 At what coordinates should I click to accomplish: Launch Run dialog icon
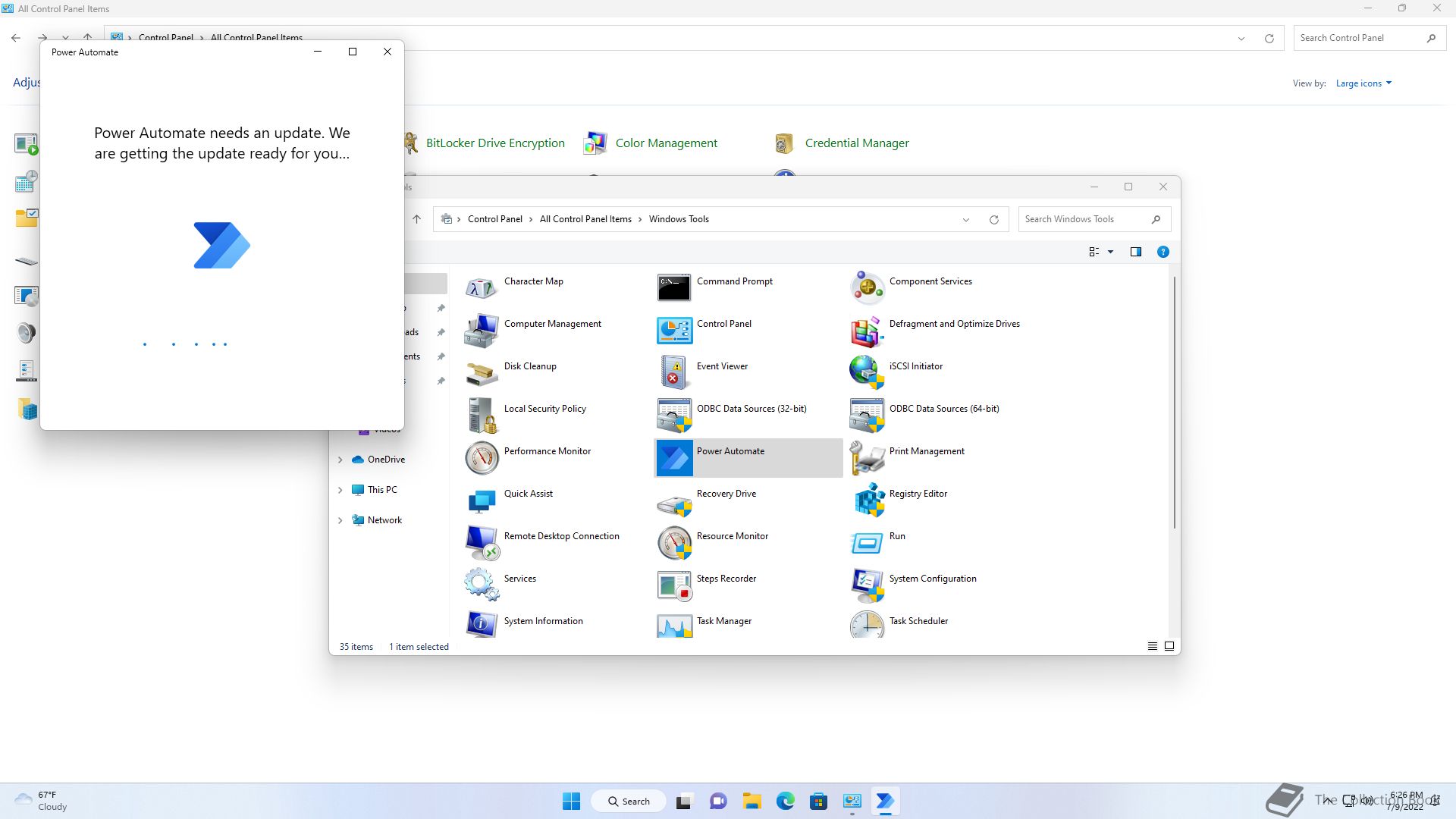point(867,543)
